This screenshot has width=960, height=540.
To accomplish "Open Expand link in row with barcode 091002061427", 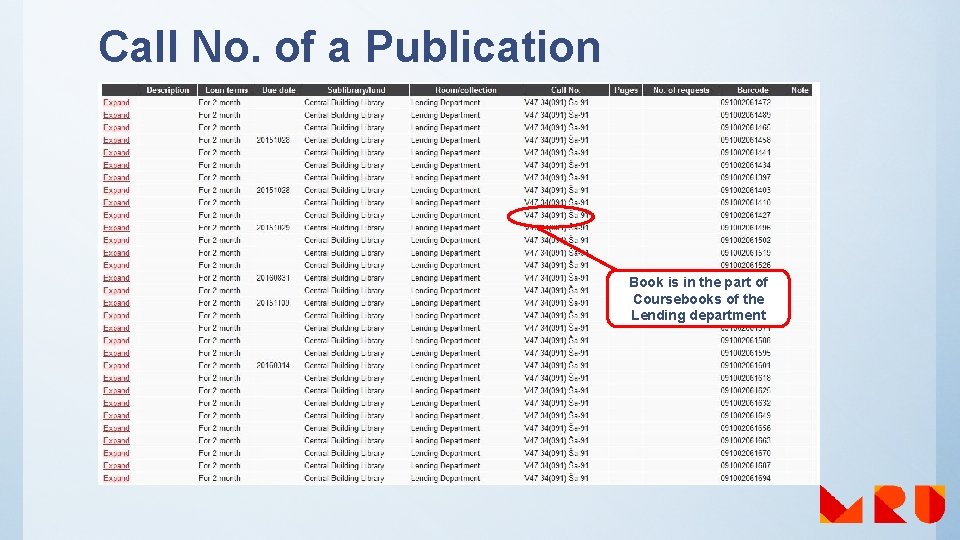I will 116,216.
